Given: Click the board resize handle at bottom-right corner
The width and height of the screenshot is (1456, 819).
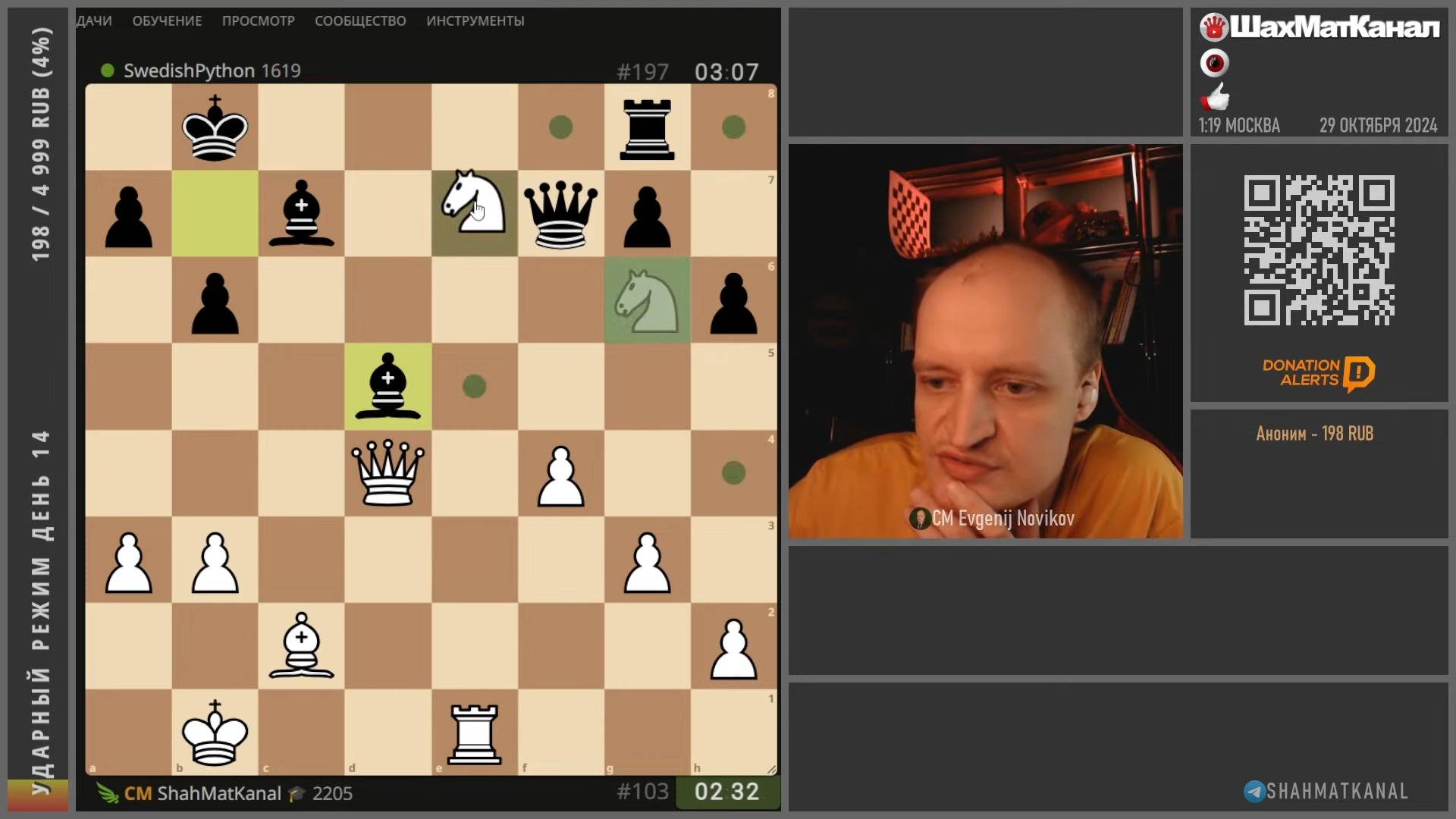Looking at the screenshot, I should (x=773, y=768).
